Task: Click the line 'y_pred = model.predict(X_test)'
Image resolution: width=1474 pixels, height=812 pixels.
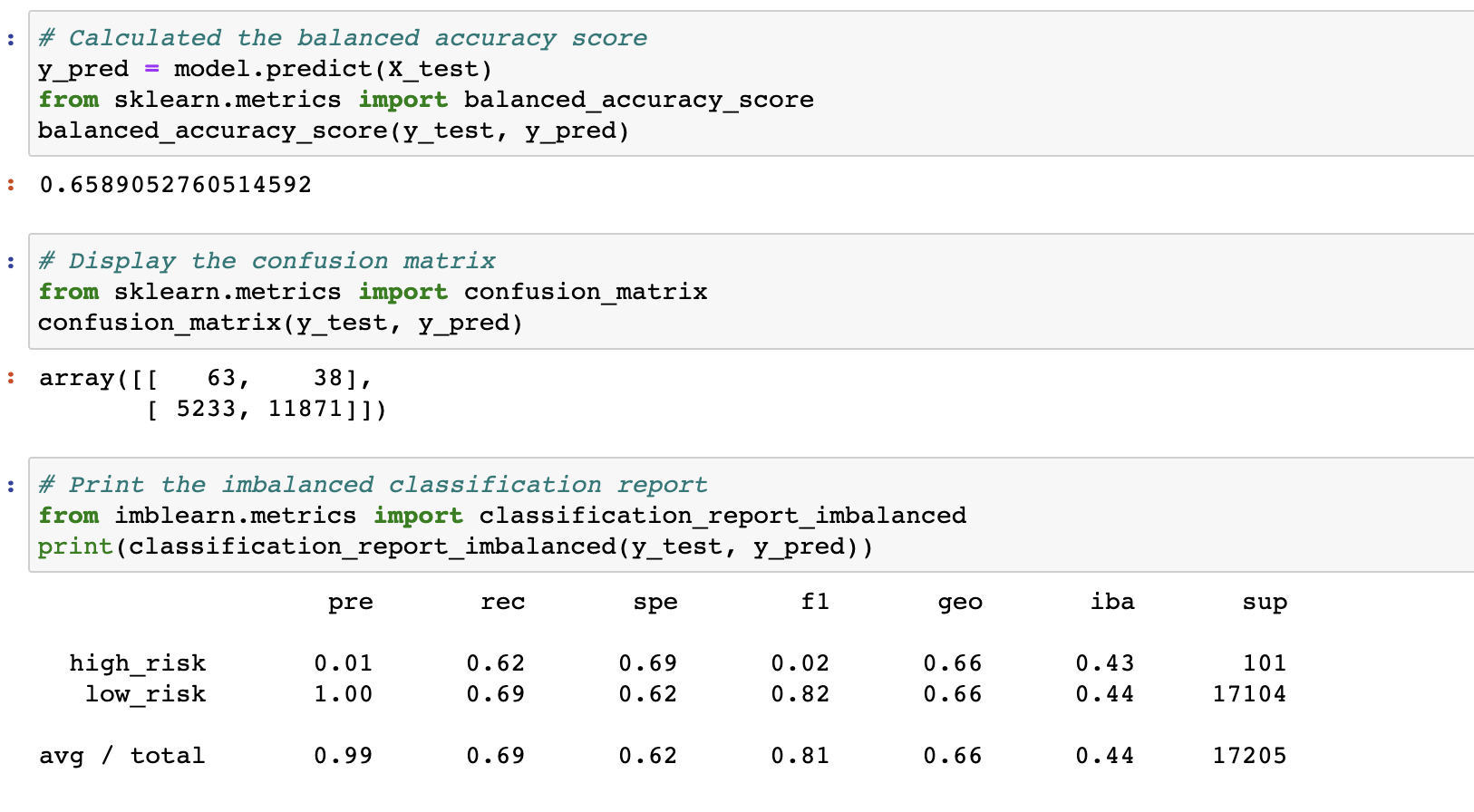Action: tap(265, 69)
